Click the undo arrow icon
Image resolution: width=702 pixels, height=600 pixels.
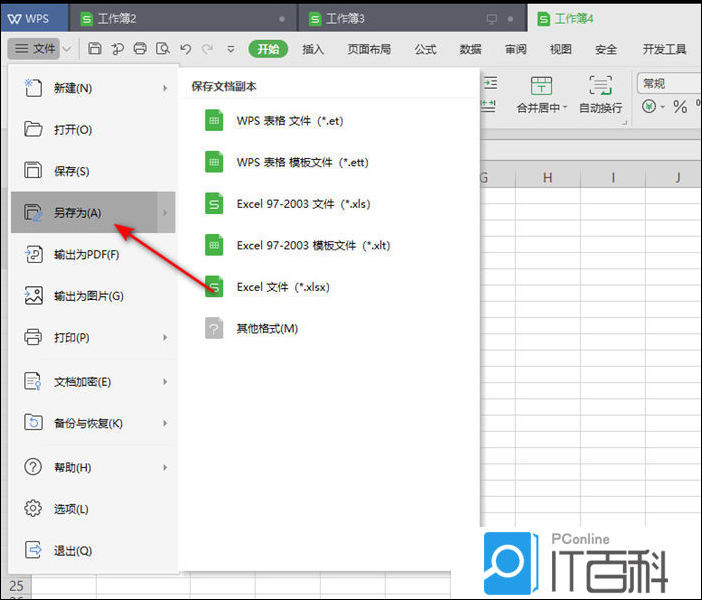pyautogui.click(x=185, y=48)
